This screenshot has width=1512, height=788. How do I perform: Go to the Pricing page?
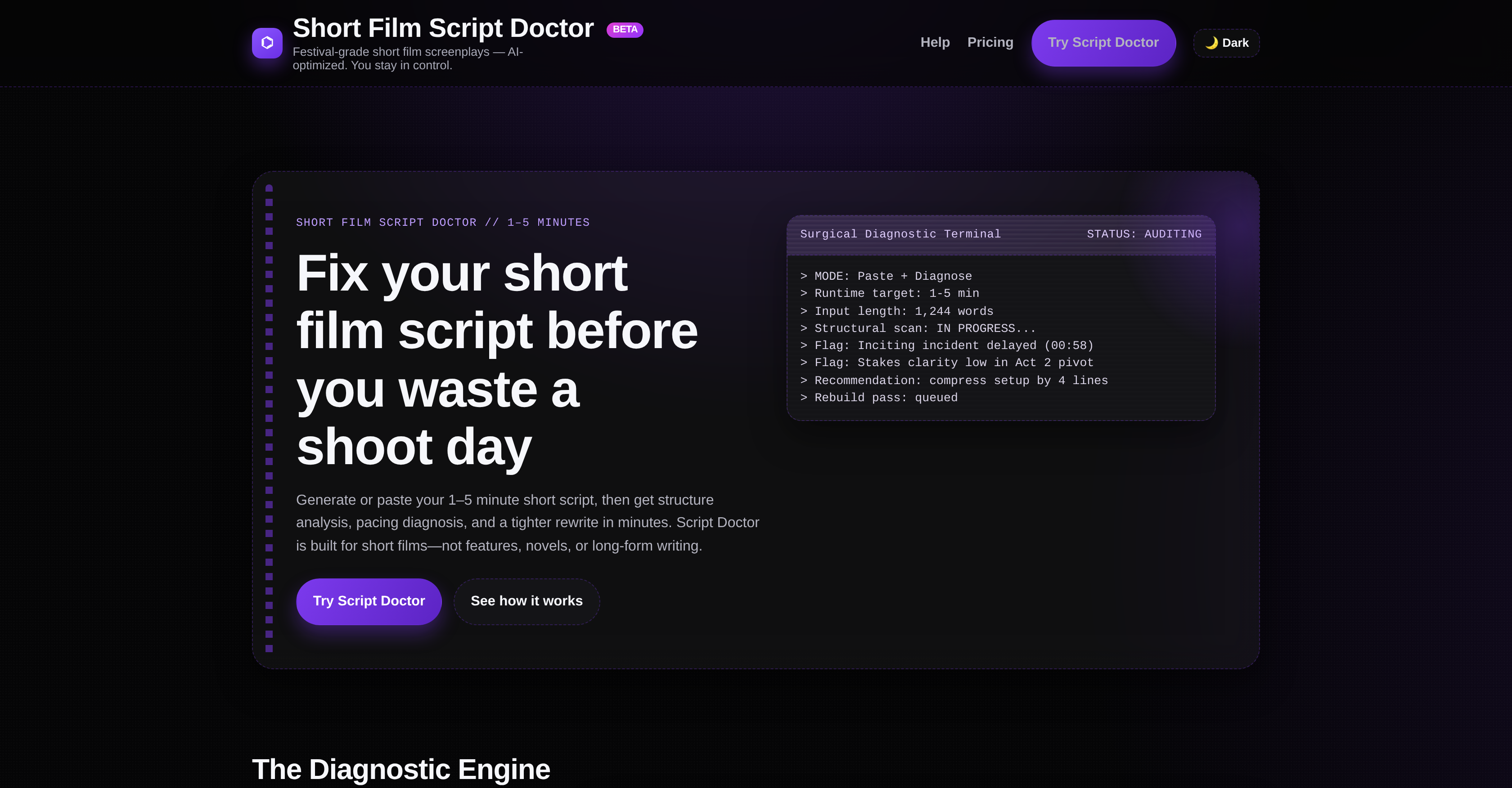coord(990,42)
